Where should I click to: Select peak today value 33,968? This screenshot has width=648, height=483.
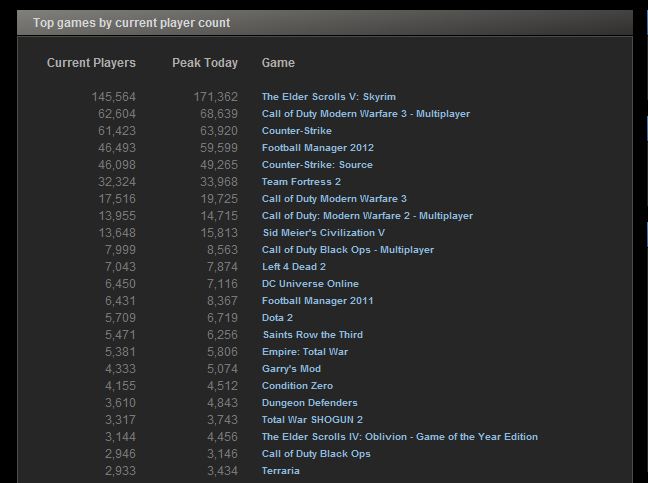click(x=219, y=181)
